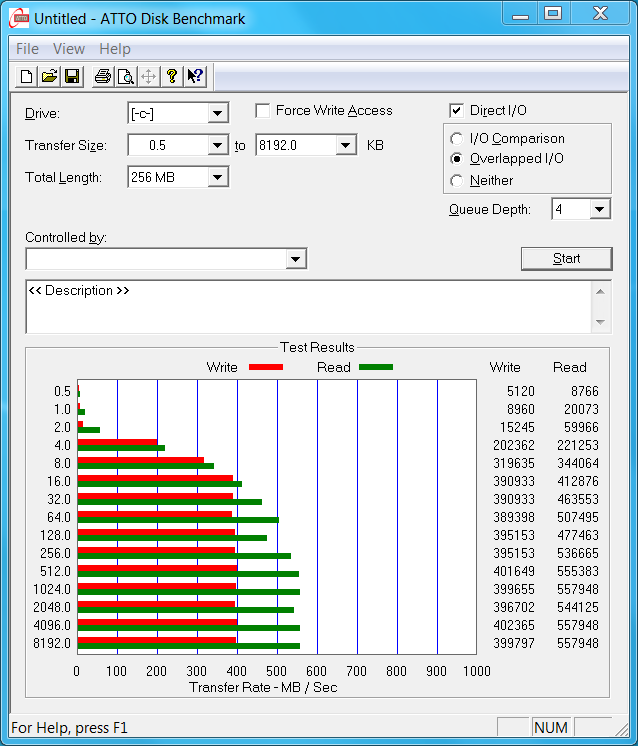Viewport: 638px width, 746px height.
Task: Click the context help arrow-question icon
Action: coord(195,76)
